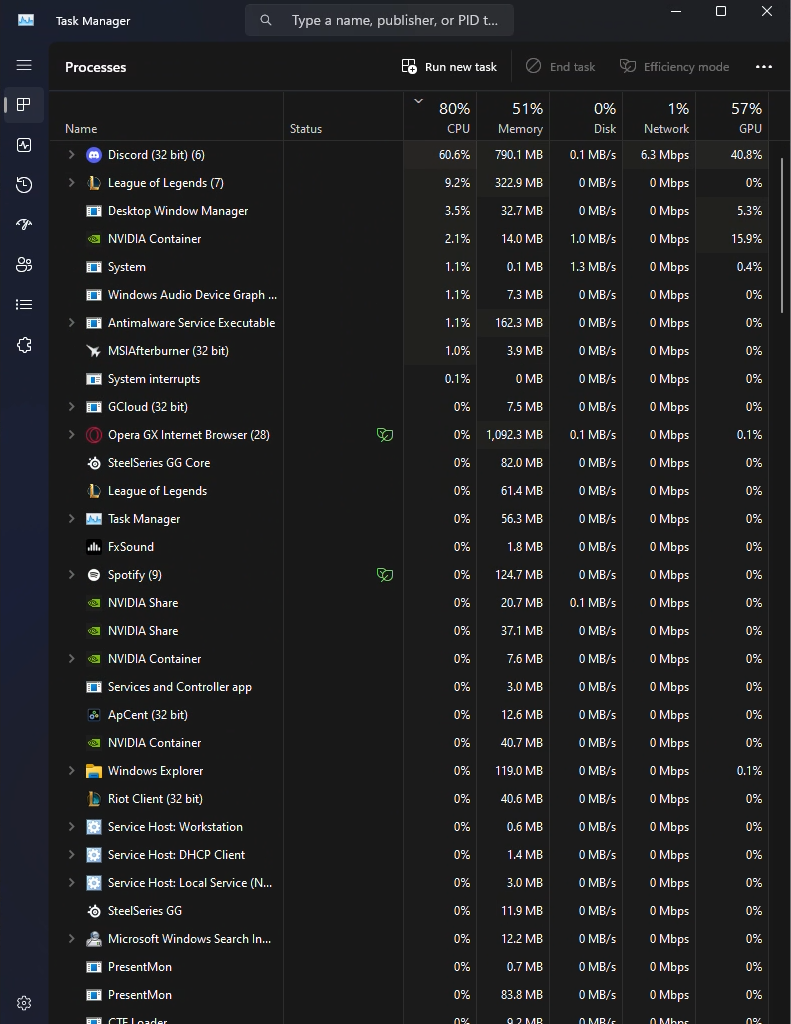Click the FxSound process icon
This screenshot has height=1024, width=791.
[x=94, y=547]
